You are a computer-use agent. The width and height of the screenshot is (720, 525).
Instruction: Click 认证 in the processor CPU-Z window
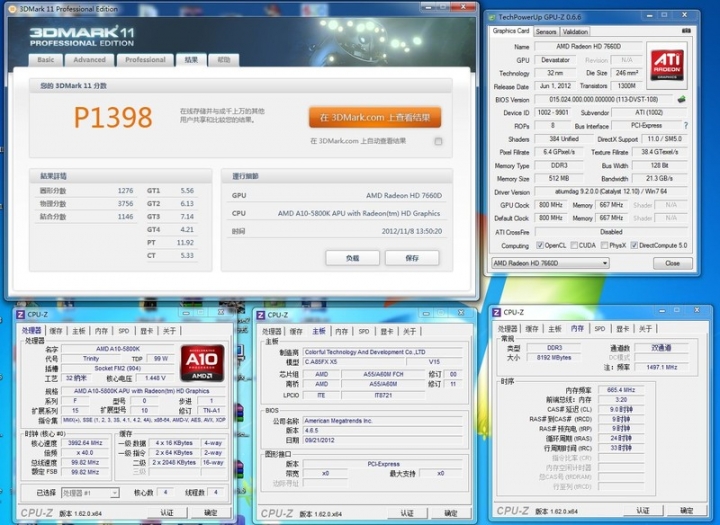[167, 513]
